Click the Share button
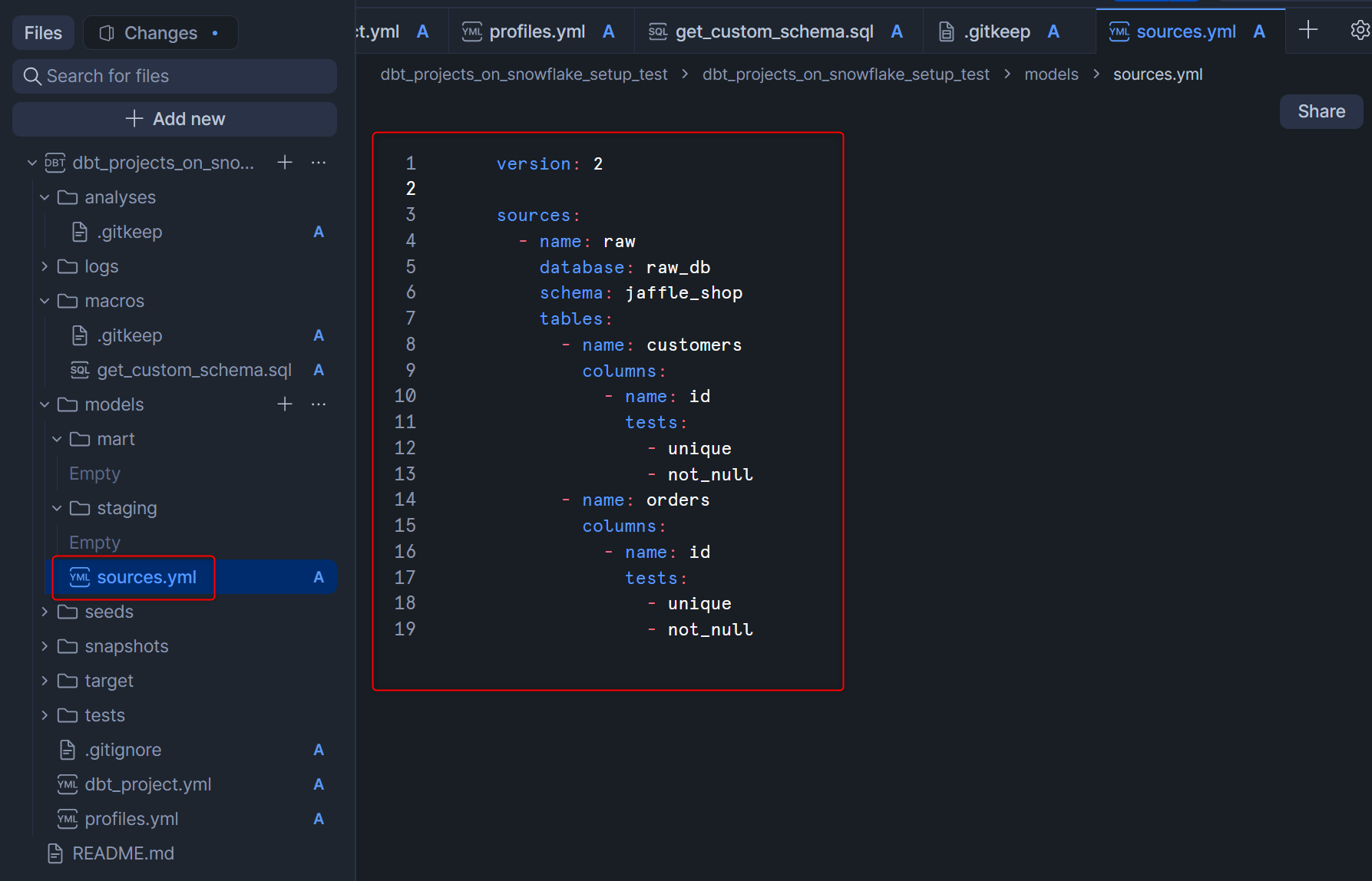 (x=1321, y=111)
